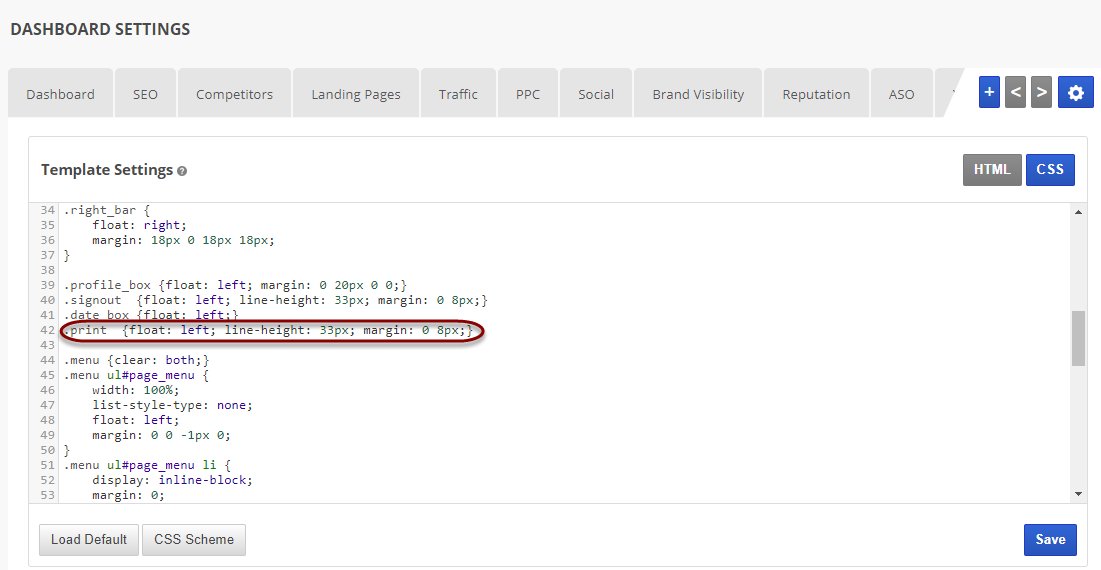Image resolution: width=1101 pixels, height=570 pixels.
Task: Click the code editor scrollbar down arrow
Action: click(x=1078, y=494)
